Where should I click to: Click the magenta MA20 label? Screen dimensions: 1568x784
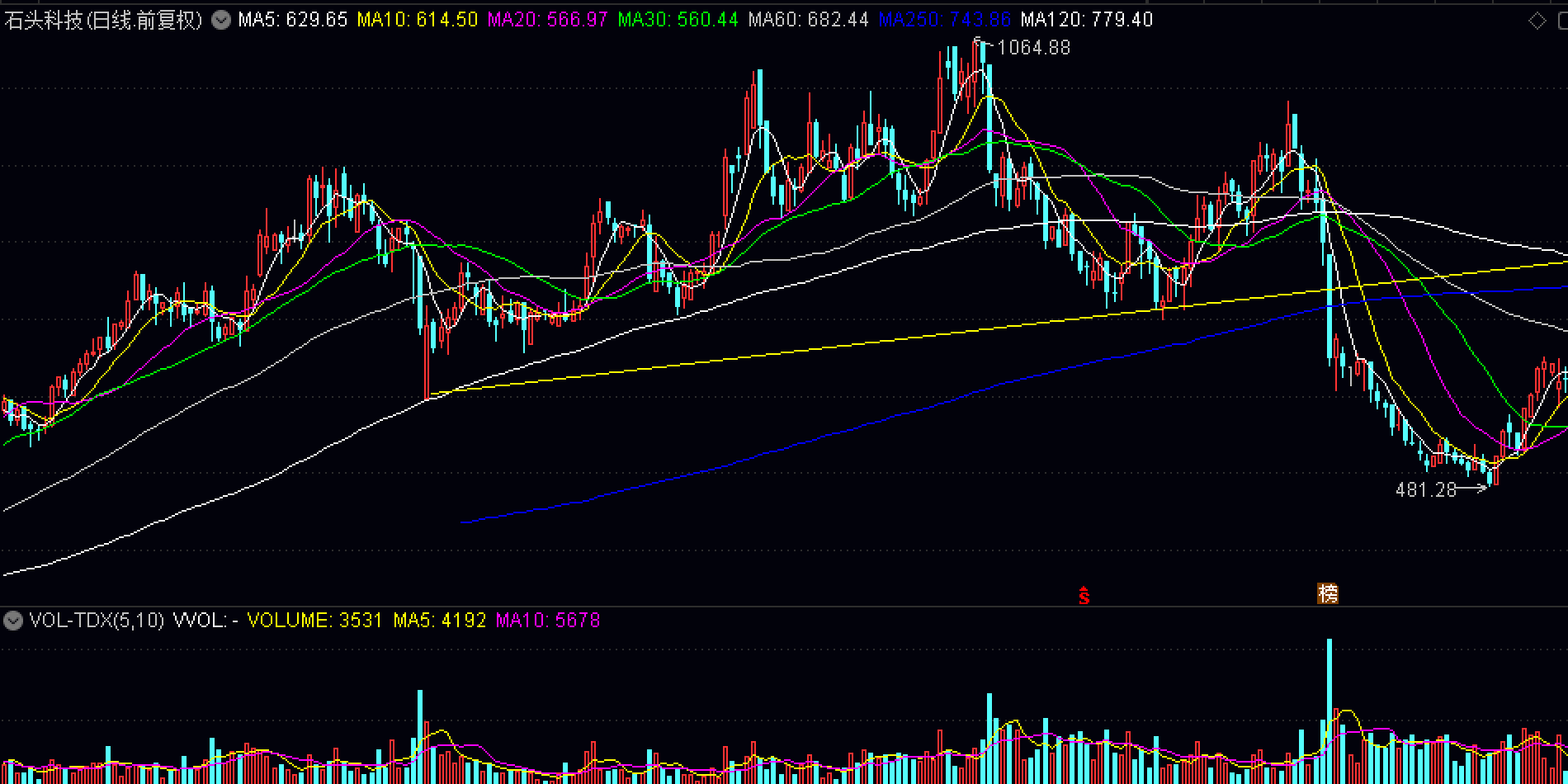pos(547,20)
